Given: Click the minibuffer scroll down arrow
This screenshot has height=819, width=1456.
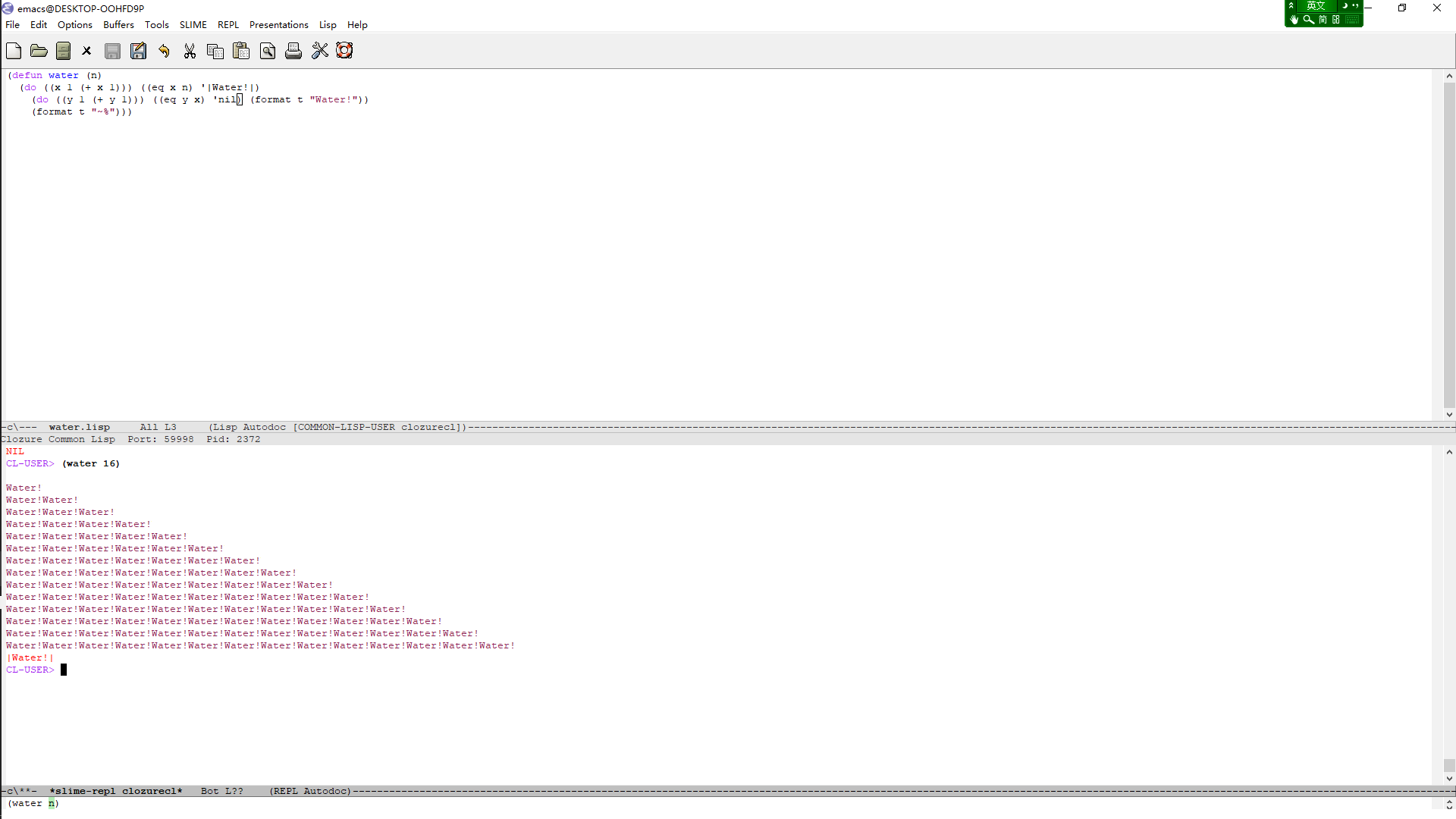Looking at the screenshot, I should coord(1449,808).
